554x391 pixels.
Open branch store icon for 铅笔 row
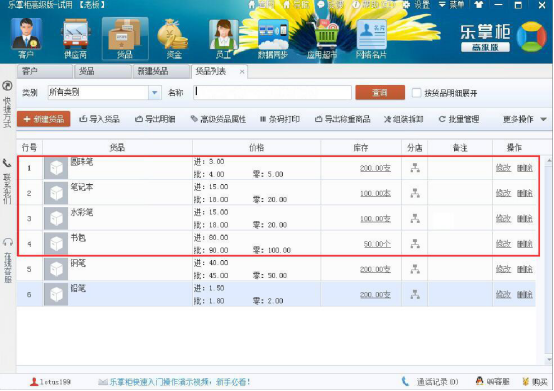pos(415,294)
